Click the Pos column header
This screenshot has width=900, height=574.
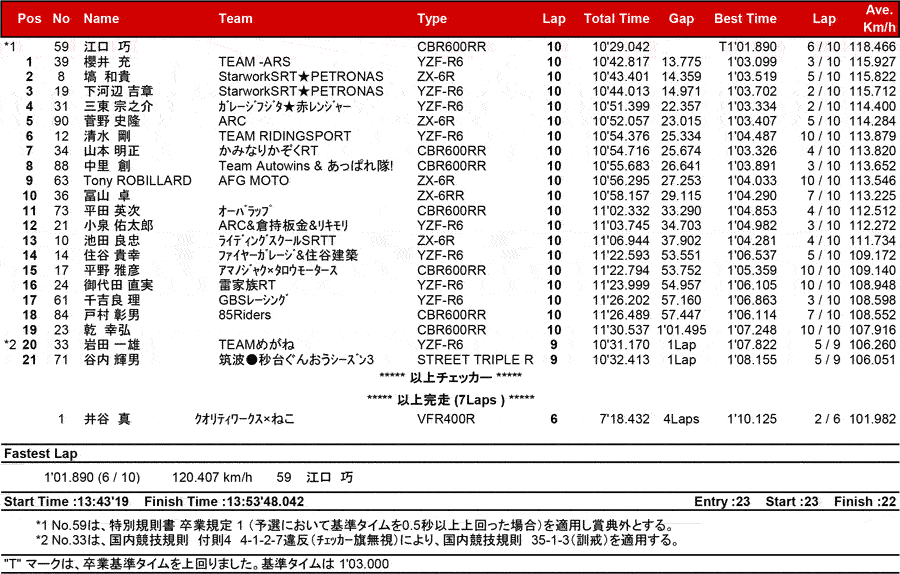pyautogui.click(x=29, y=18)
